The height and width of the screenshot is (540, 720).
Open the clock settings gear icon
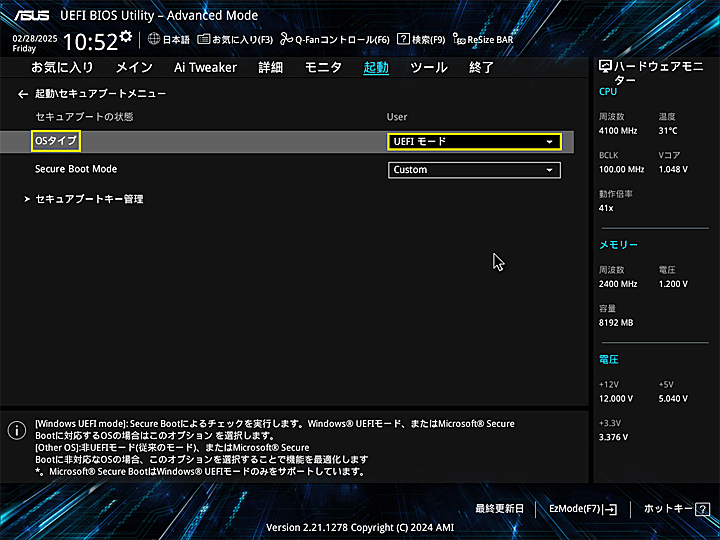125,36
